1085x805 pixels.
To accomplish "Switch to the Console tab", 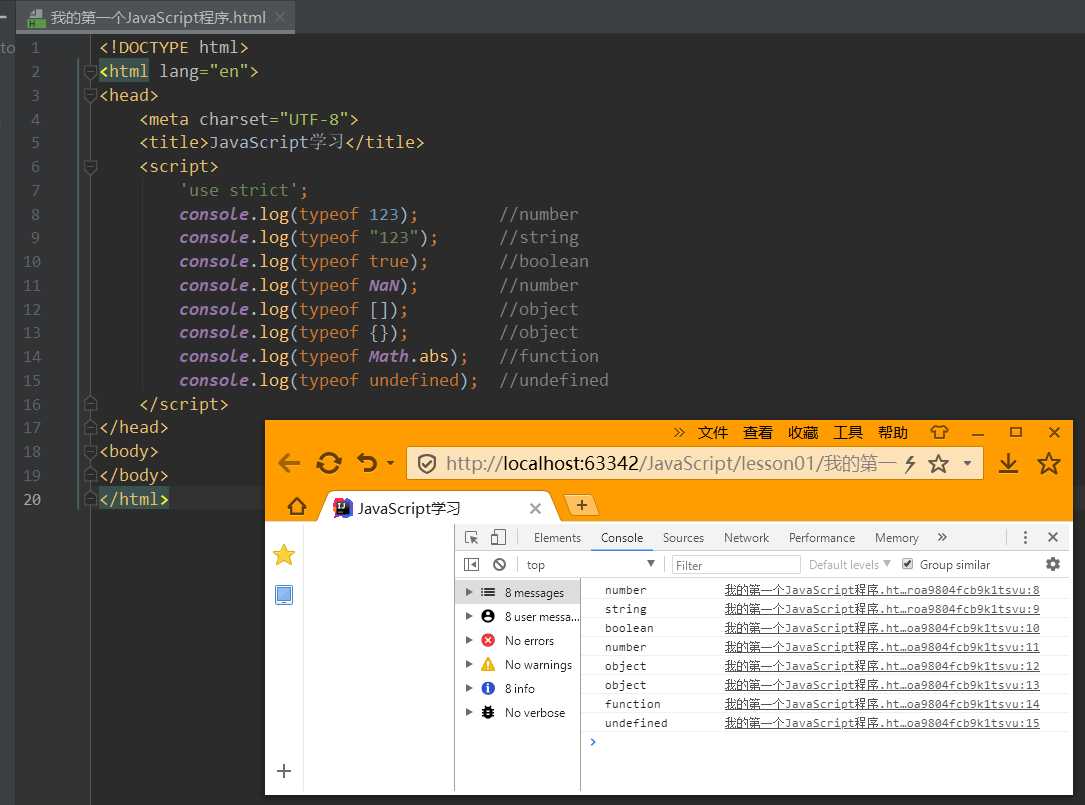I will (x=621, y=538).
